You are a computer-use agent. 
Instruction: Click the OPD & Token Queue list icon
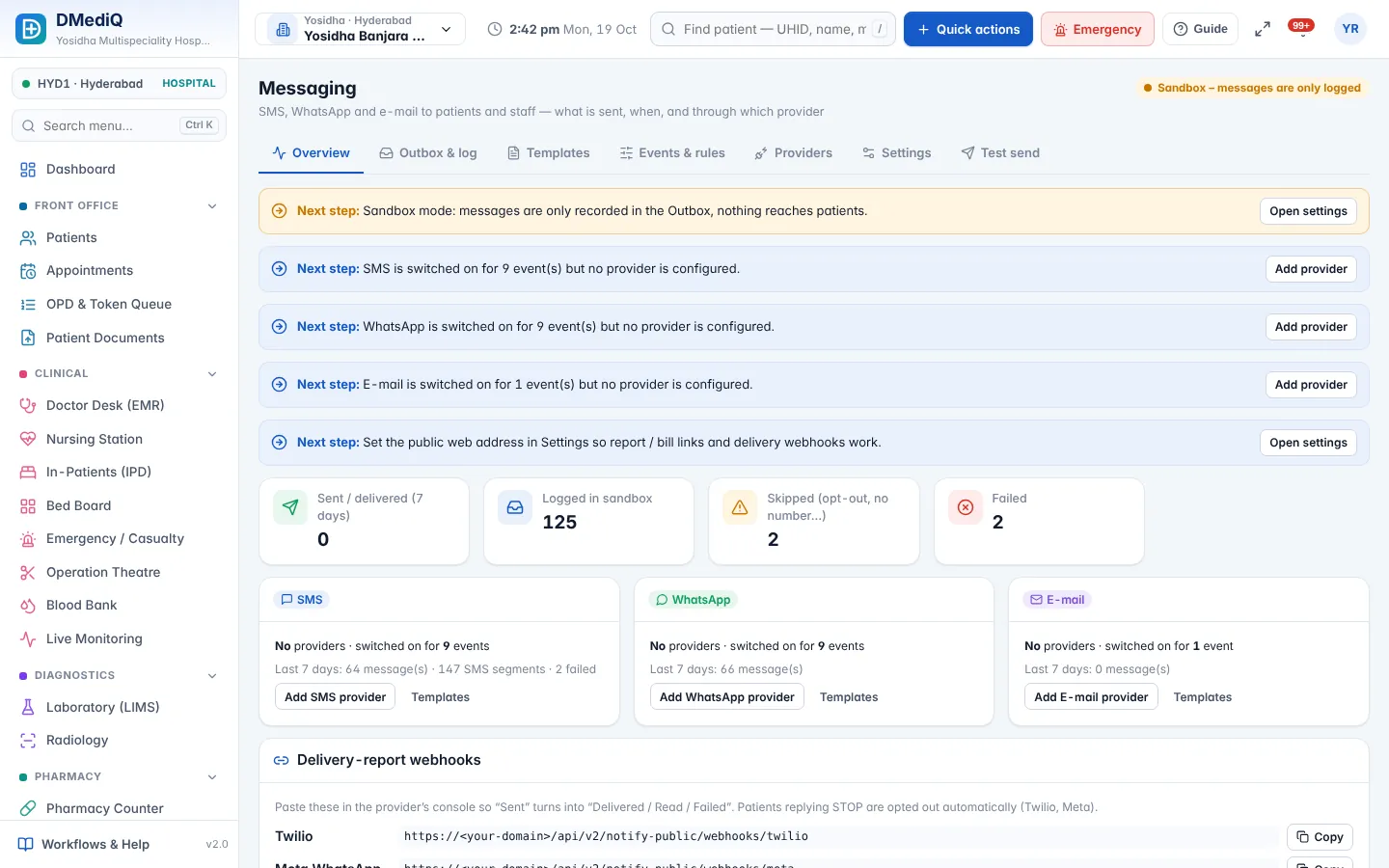28,305
